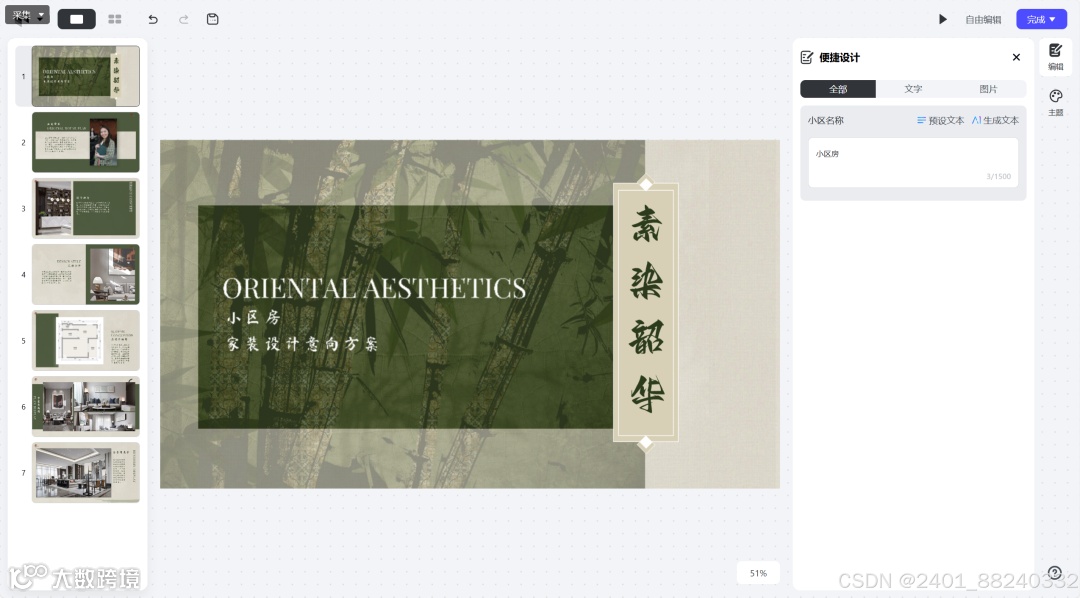The height and width of the screenshot is (598, 1080).
Task: Click the undo arrow icon
Action: (x=153, y=19)
